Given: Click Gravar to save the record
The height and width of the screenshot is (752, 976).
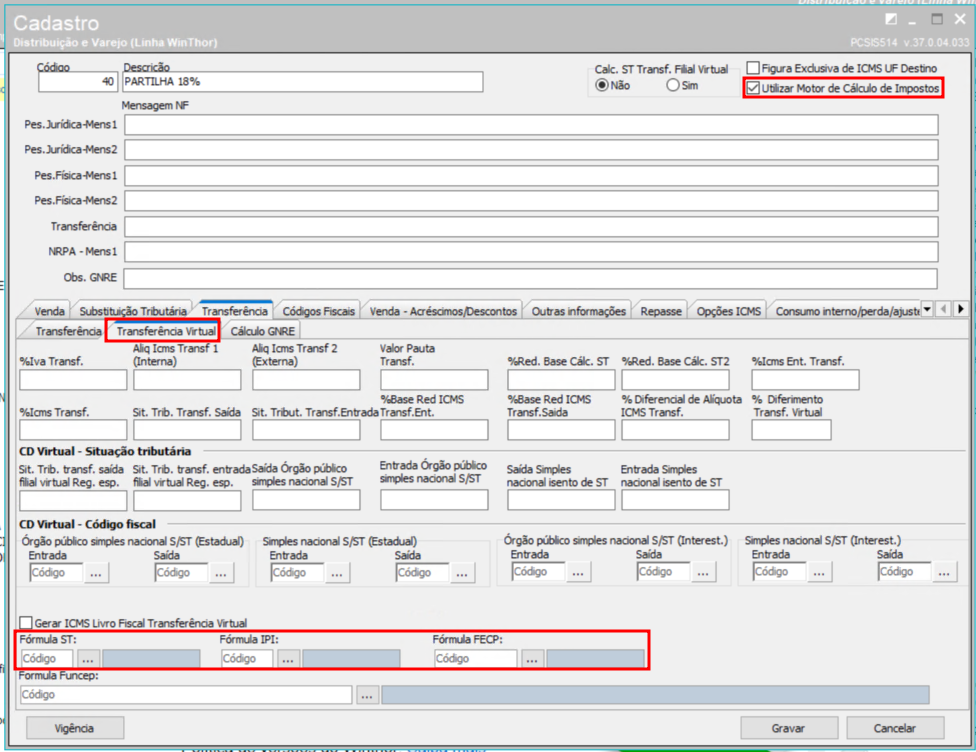Looking at the screenshot, I should (x=789, y=728).
